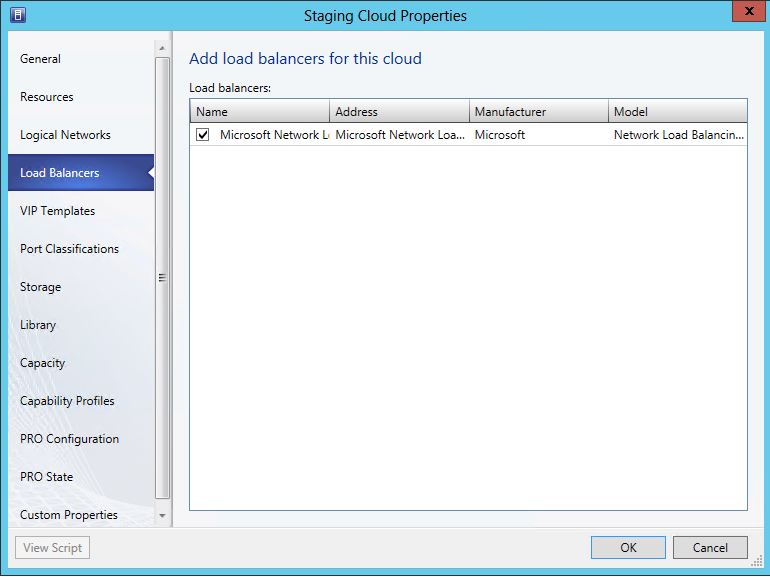Close the Staging Cloud Properties window

[x=748, y=12]
